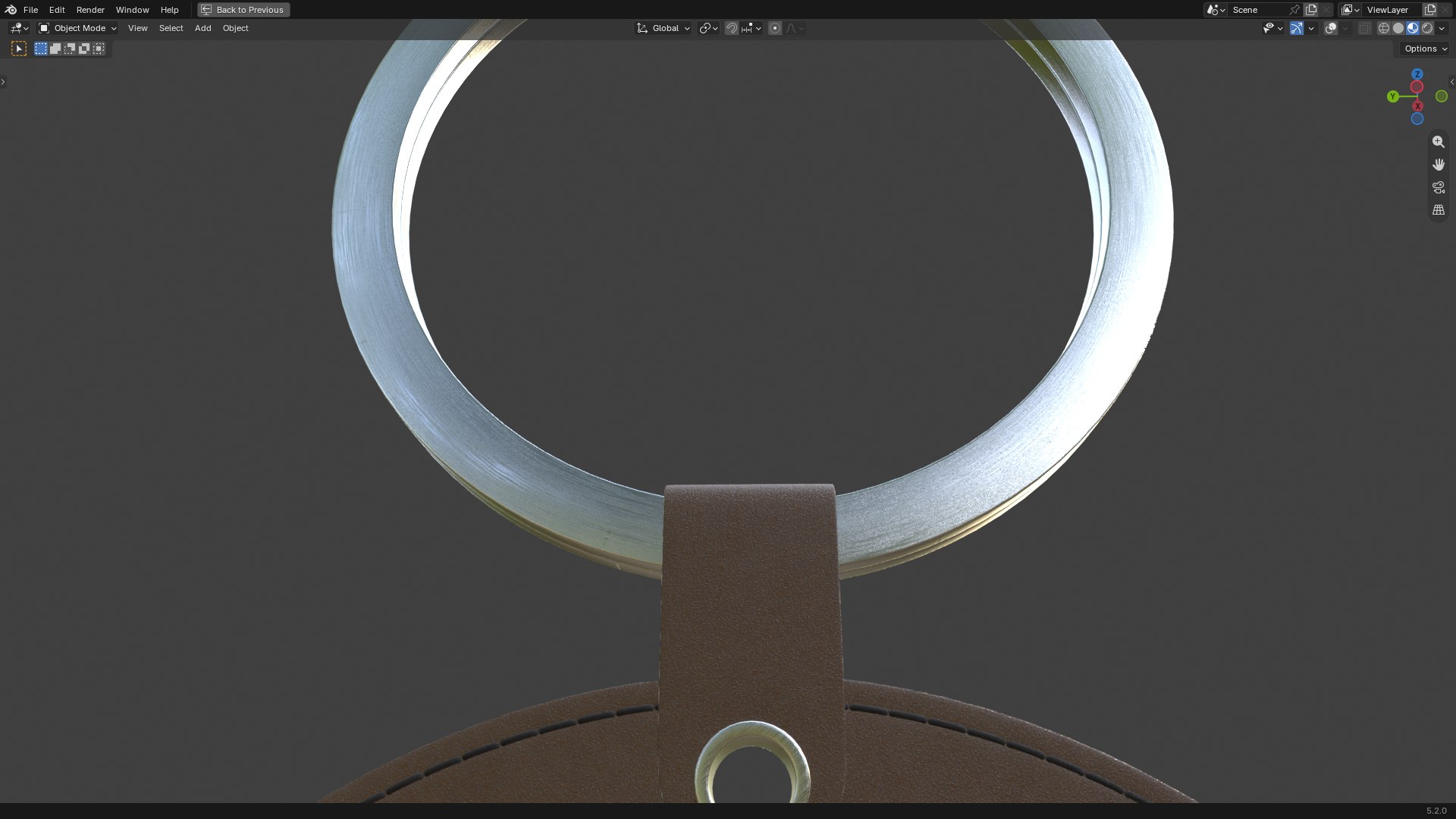
Task: Open the gizmo options dropdown arrow
Action: pos(1311,28)
